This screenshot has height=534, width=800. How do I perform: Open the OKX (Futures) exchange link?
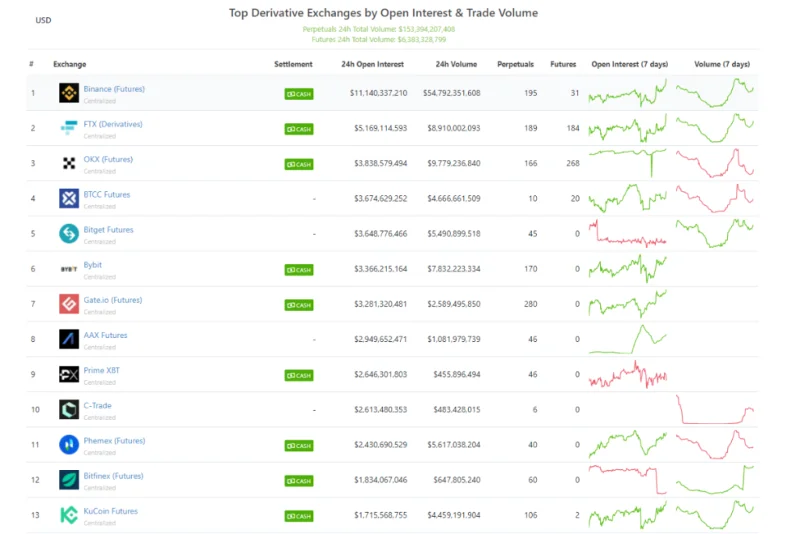[108, 159]
